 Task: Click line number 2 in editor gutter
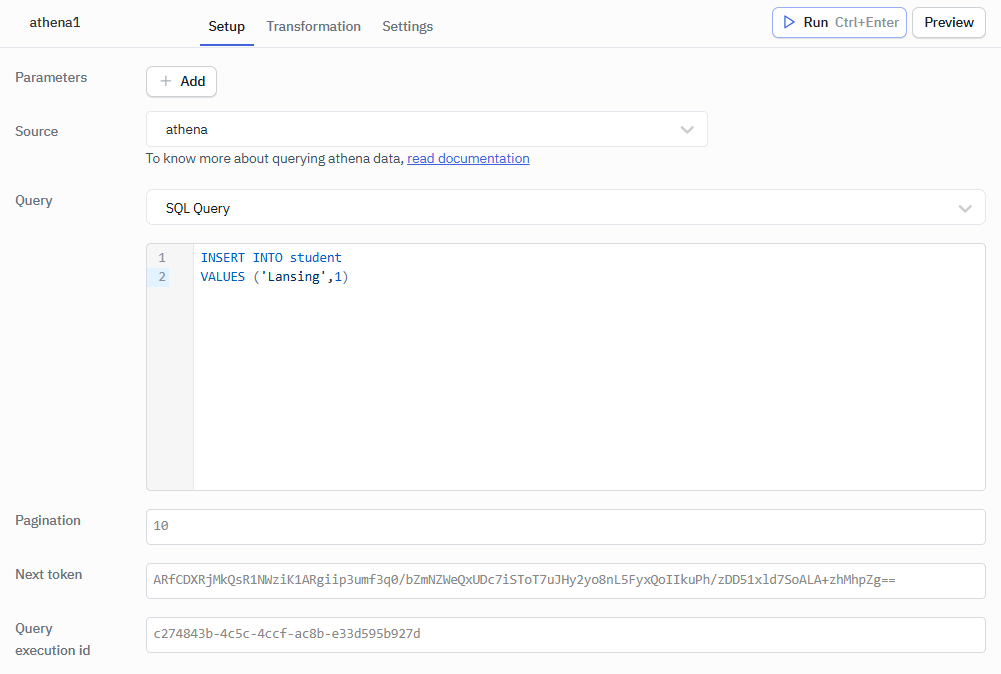[162, 277]
